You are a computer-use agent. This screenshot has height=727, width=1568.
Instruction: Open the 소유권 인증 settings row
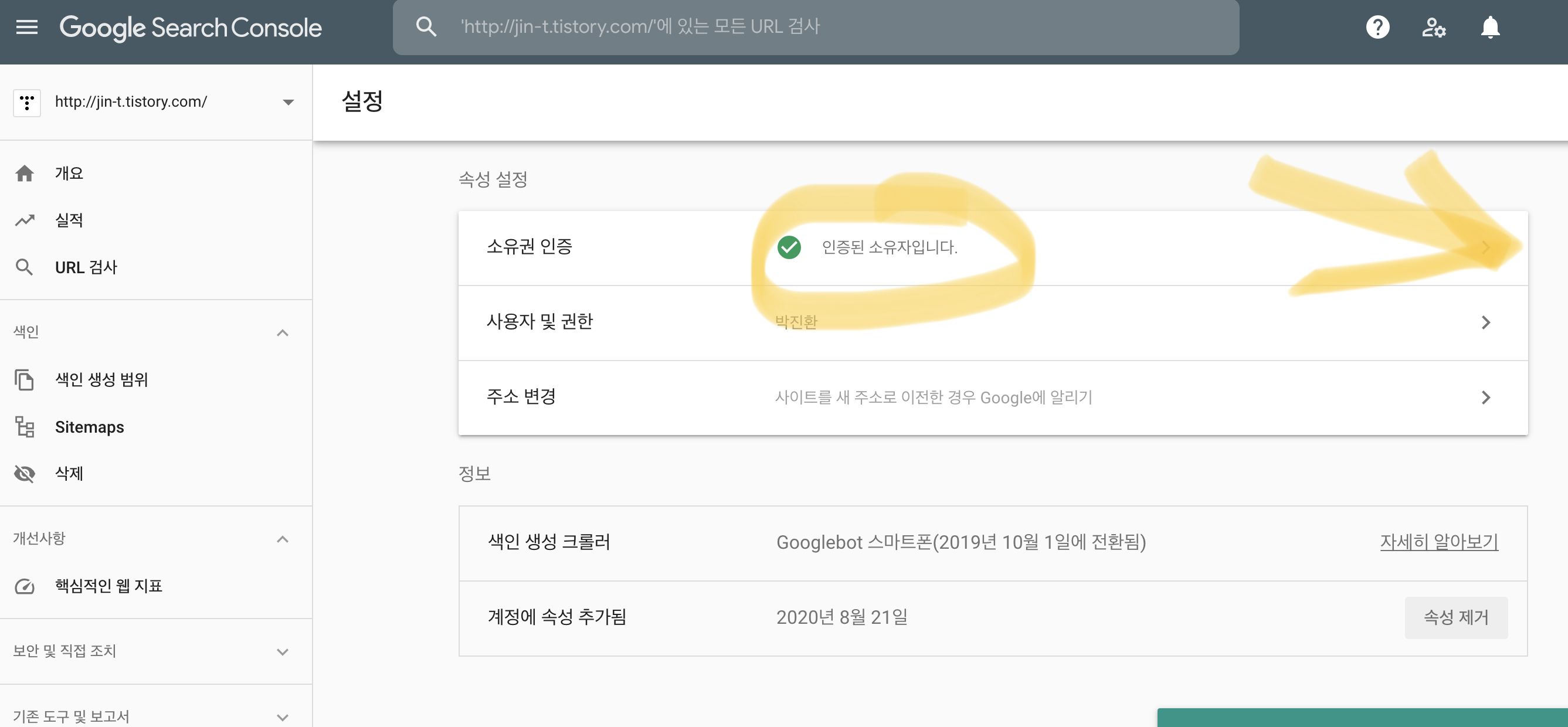pyautogui.click(x=993, y=247)
